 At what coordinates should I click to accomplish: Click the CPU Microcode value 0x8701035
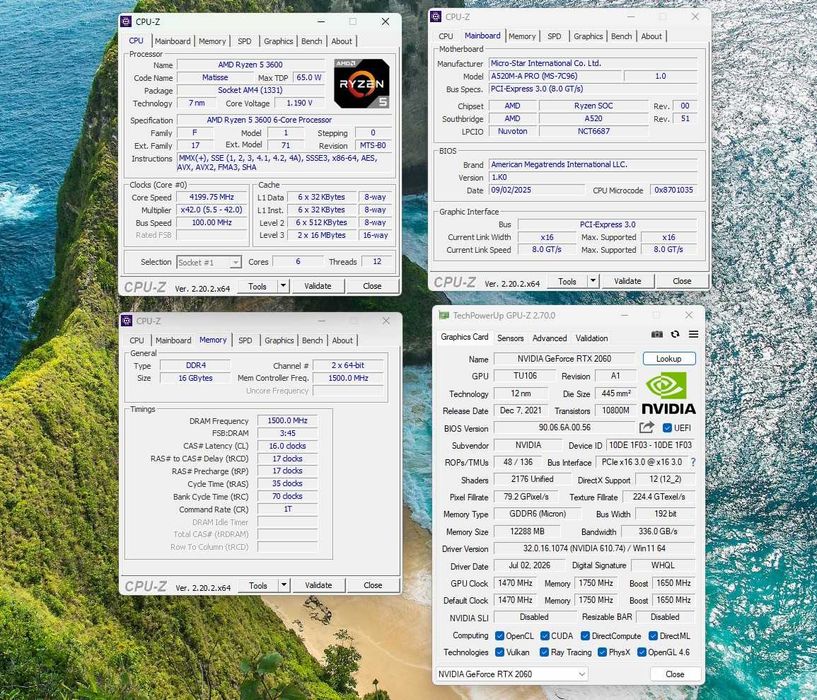[x=674, y=190]
